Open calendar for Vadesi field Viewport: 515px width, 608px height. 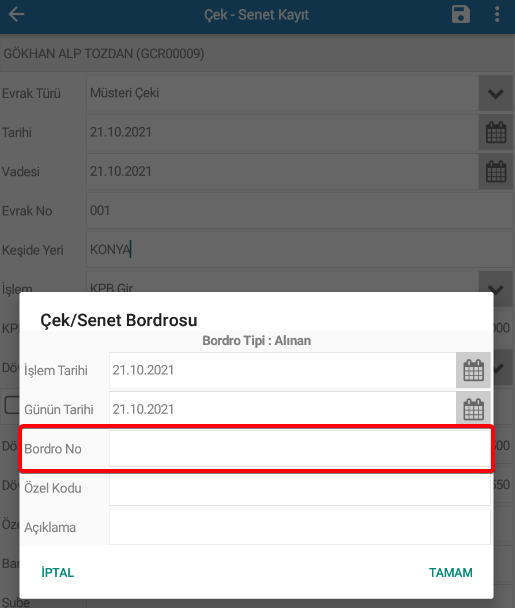[x=496, y=171]
